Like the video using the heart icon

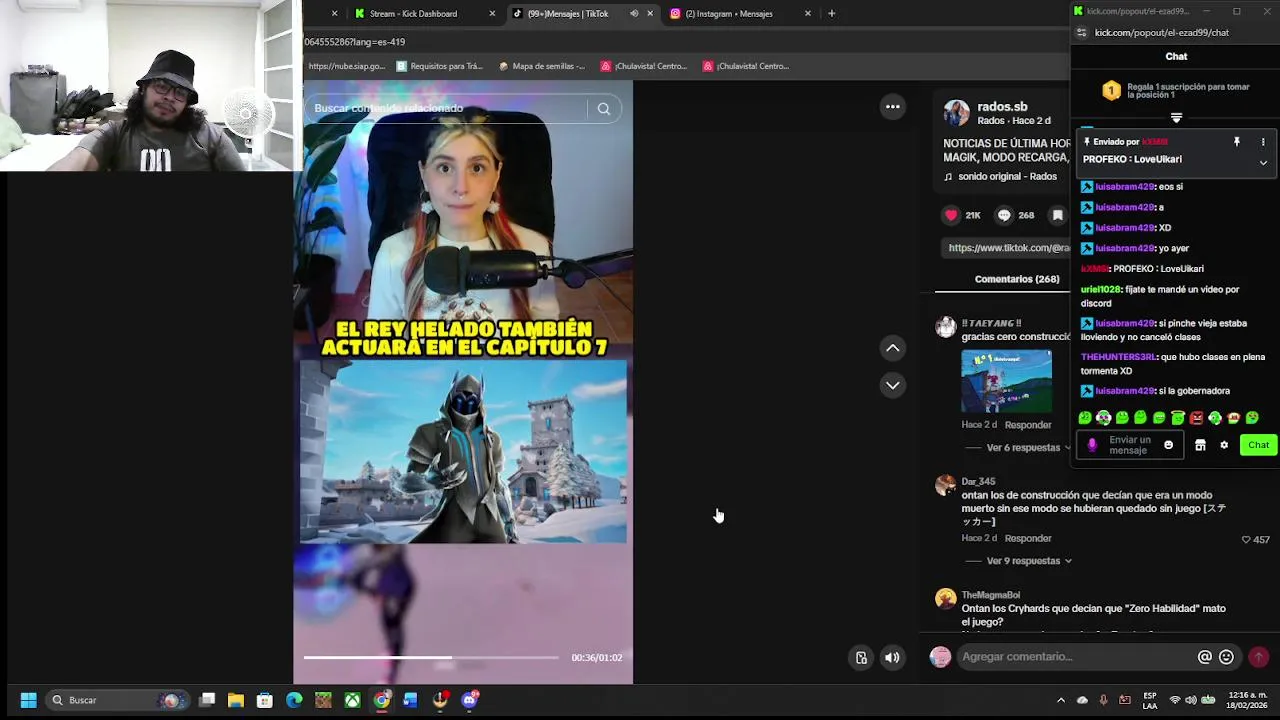pyautogui.click(x=951, y=215)
